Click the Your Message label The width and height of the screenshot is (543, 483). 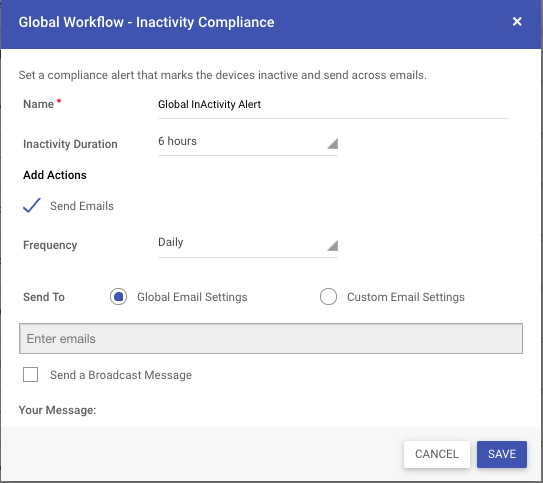coord(57,410)
